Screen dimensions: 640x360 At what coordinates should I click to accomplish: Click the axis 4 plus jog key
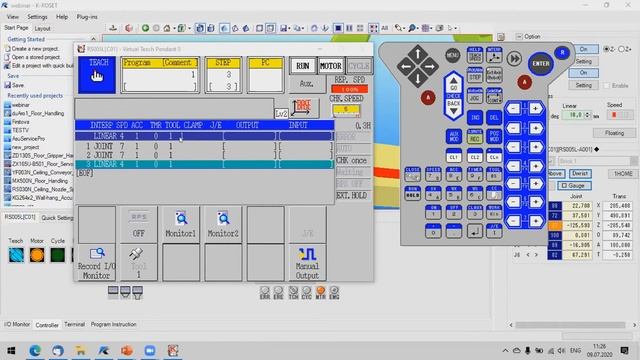[535, 166]
